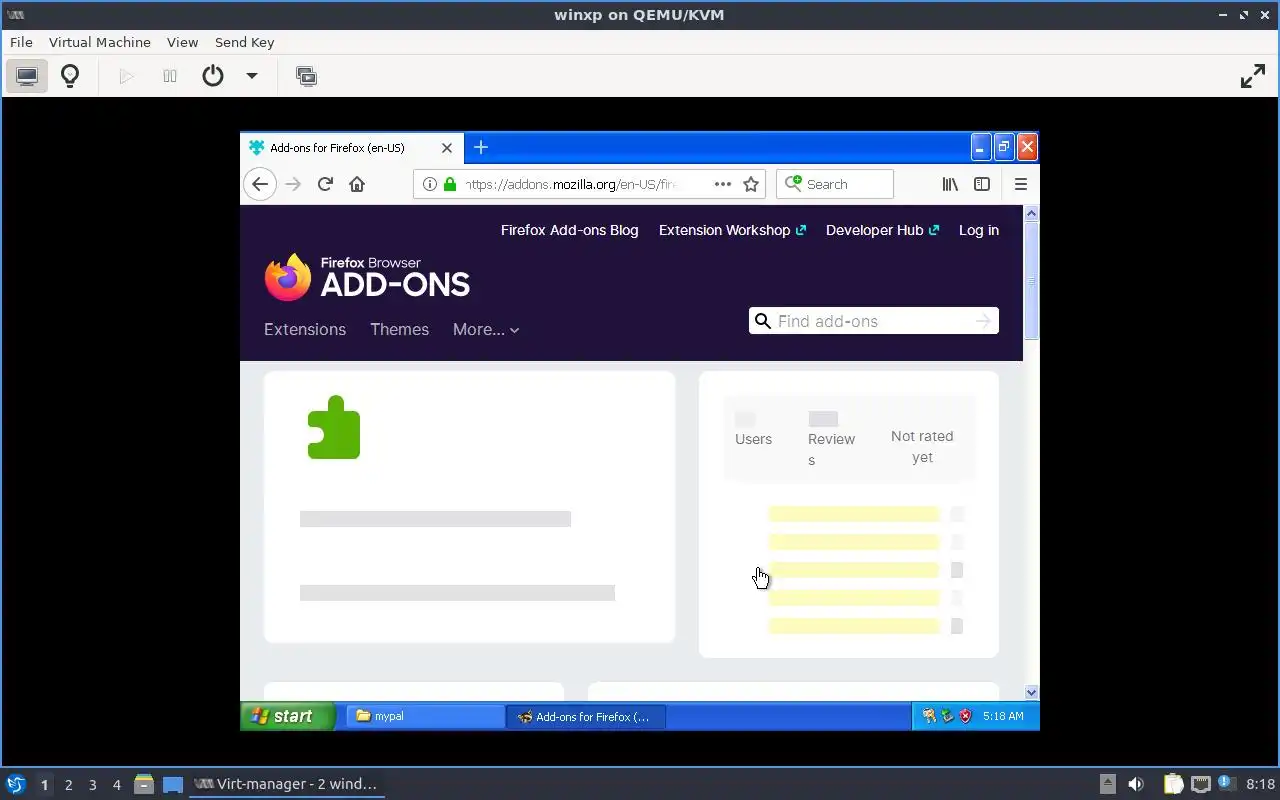Switch to workspace 3 in the pager
Image resolution: width=1280 pixels, height=800 pixels.
pos(92,785)
